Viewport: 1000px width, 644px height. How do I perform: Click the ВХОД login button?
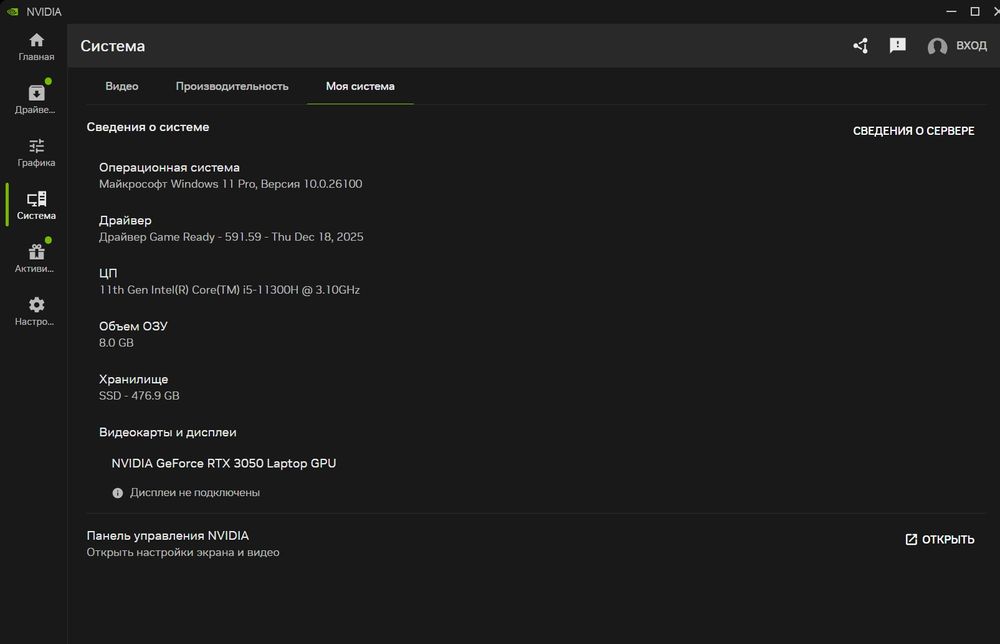pos(971,46)
